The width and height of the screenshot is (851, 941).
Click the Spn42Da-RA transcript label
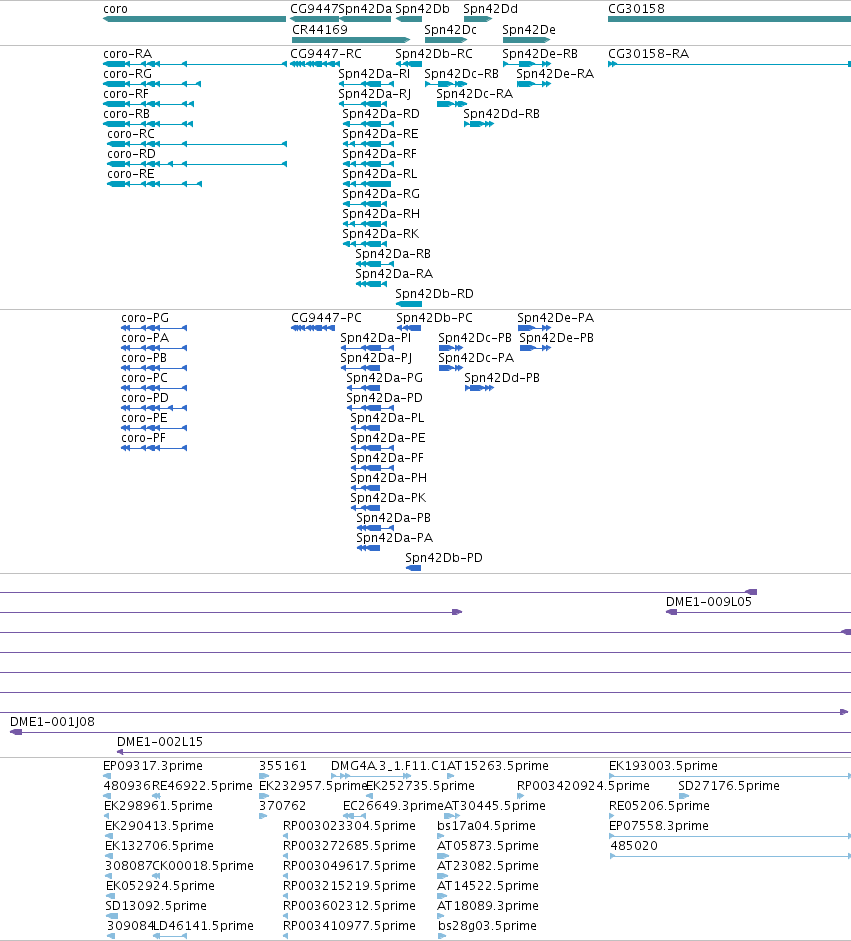[x=394, y=274]
